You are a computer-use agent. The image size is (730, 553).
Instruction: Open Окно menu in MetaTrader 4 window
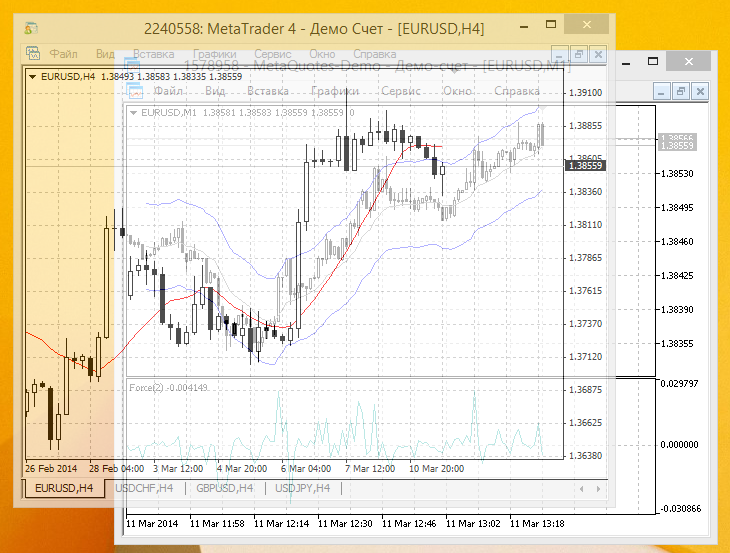[322, 54]
